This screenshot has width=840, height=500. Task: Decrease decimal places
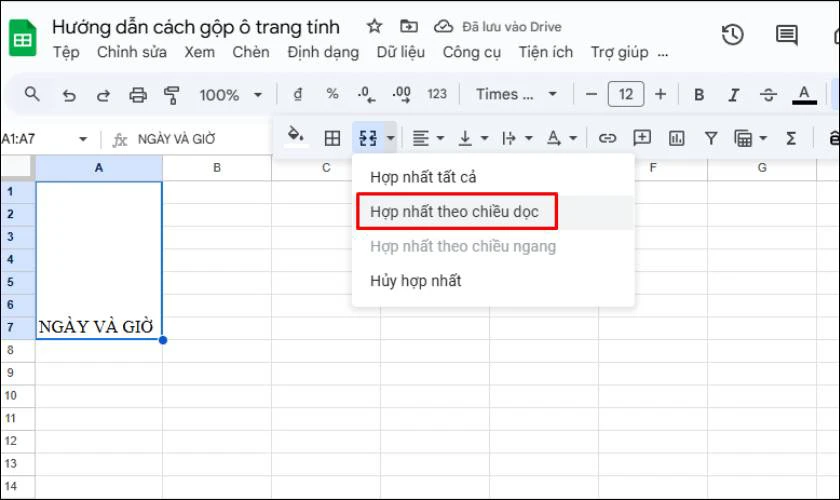pos(366,94)
